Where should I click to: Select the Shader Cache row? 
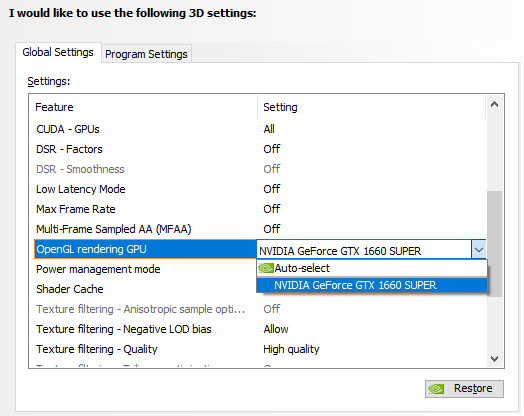coord(145,289)
